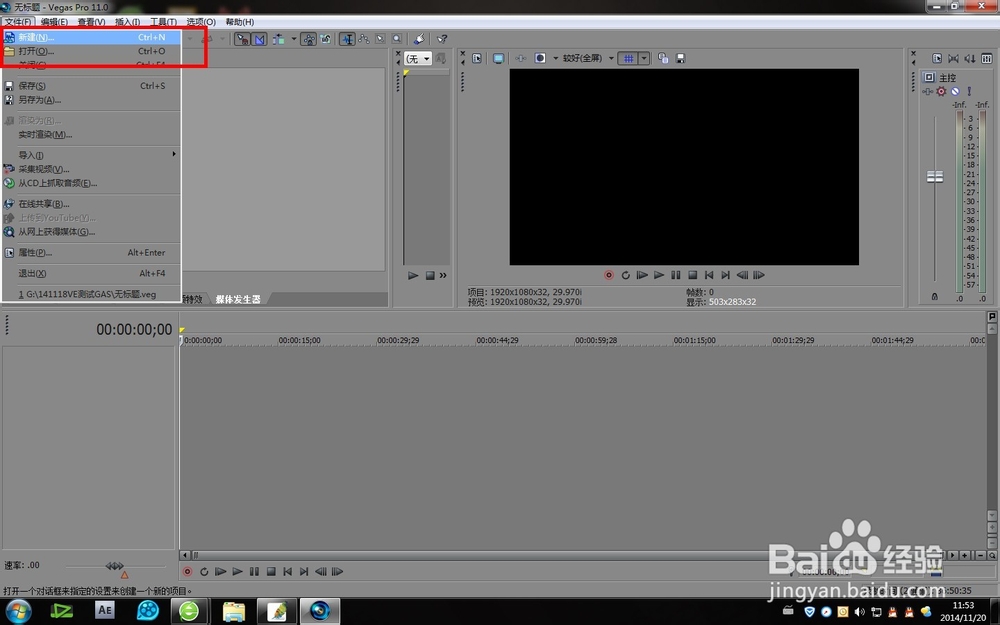1000x625 pixels.
Task: Click the master volume fader
Action: point(935,177)
